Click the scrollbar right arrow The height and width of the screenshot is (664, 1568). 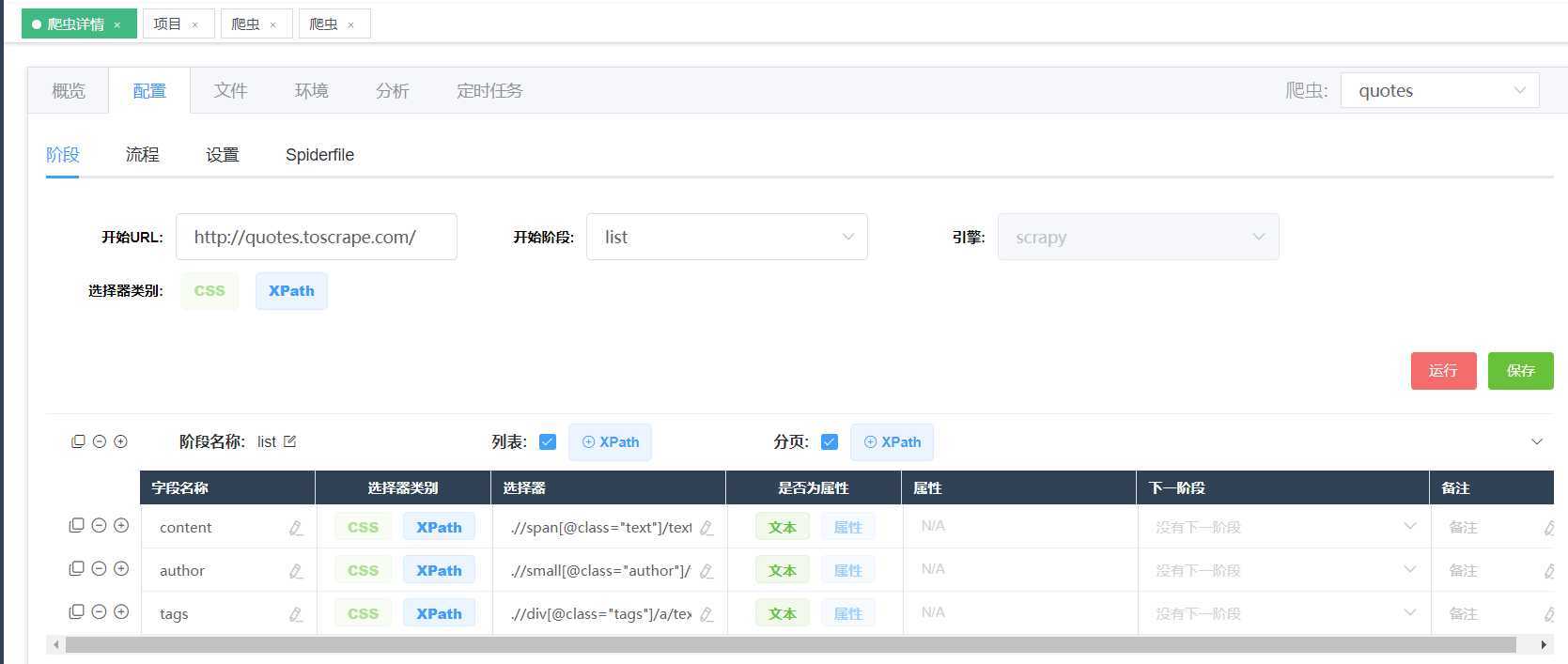point(1543,644)
